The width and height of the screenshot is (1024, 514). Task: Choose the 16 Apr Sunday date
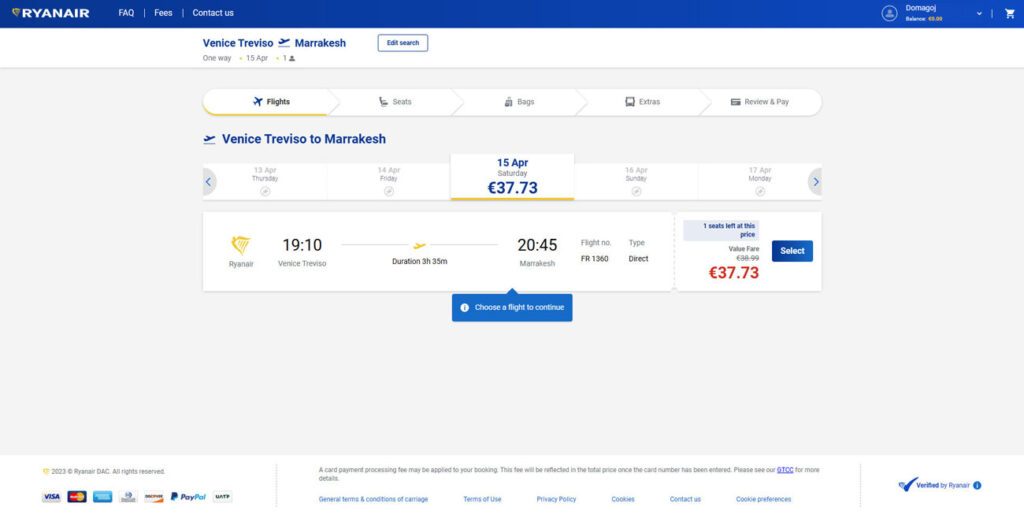(636, 182)
